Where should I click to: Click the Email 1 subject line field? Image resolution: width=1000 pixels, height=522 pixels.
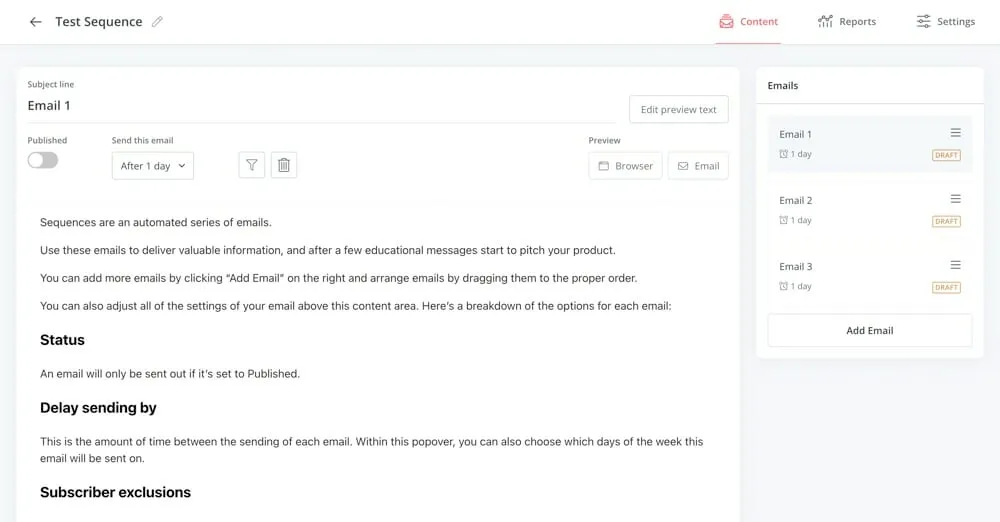pos(320,106)
